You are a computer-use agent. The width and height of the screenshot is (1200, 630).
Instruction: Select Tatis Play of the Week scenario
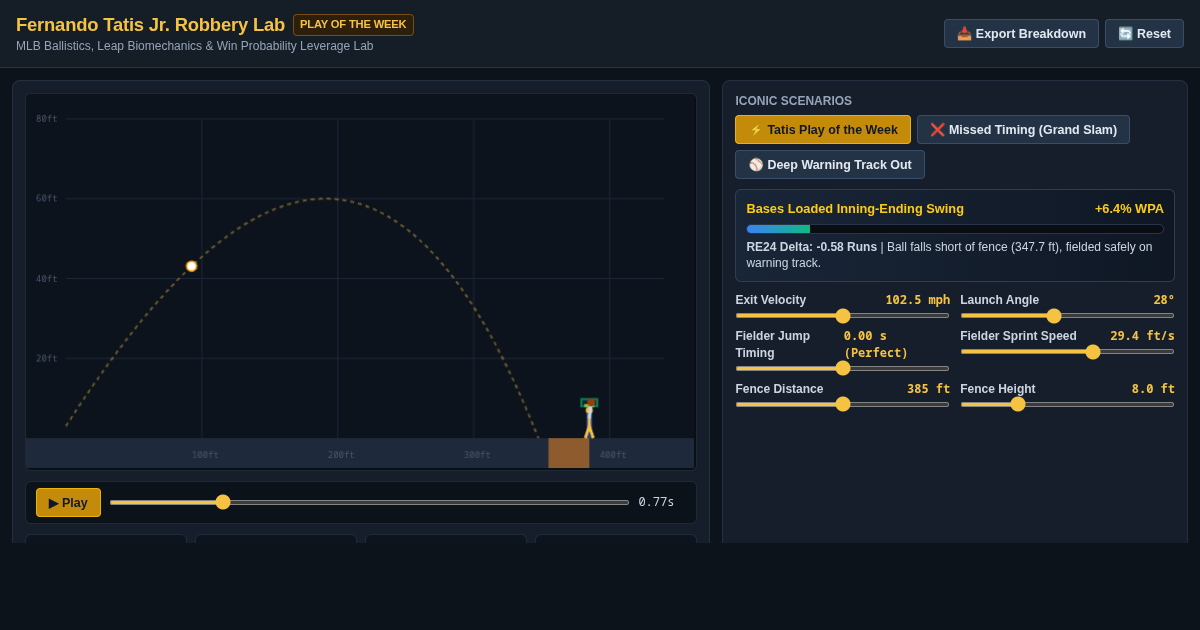coord(823,129)
